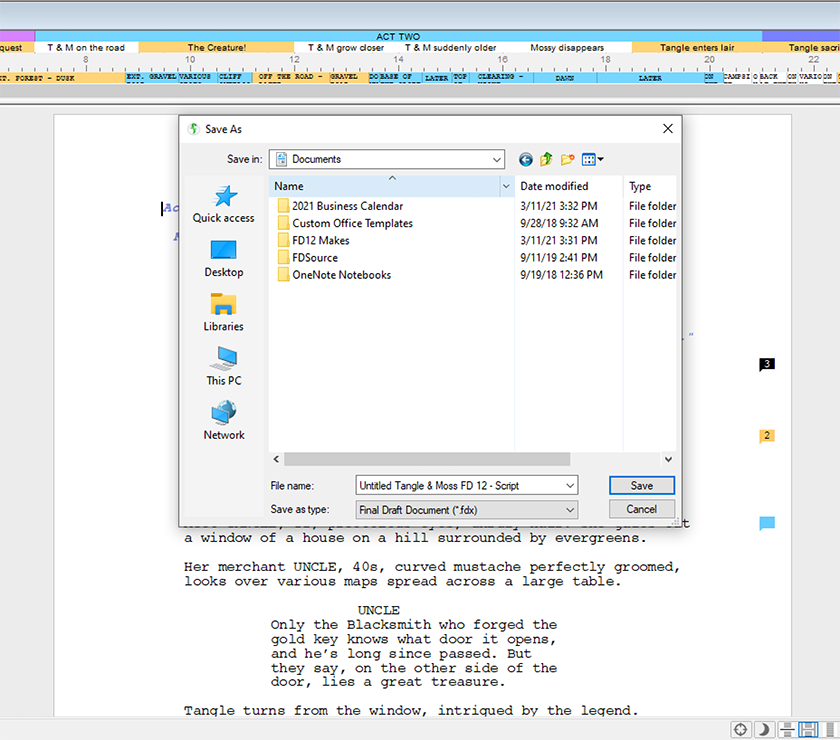Click the File name input field

click(458, 485)
